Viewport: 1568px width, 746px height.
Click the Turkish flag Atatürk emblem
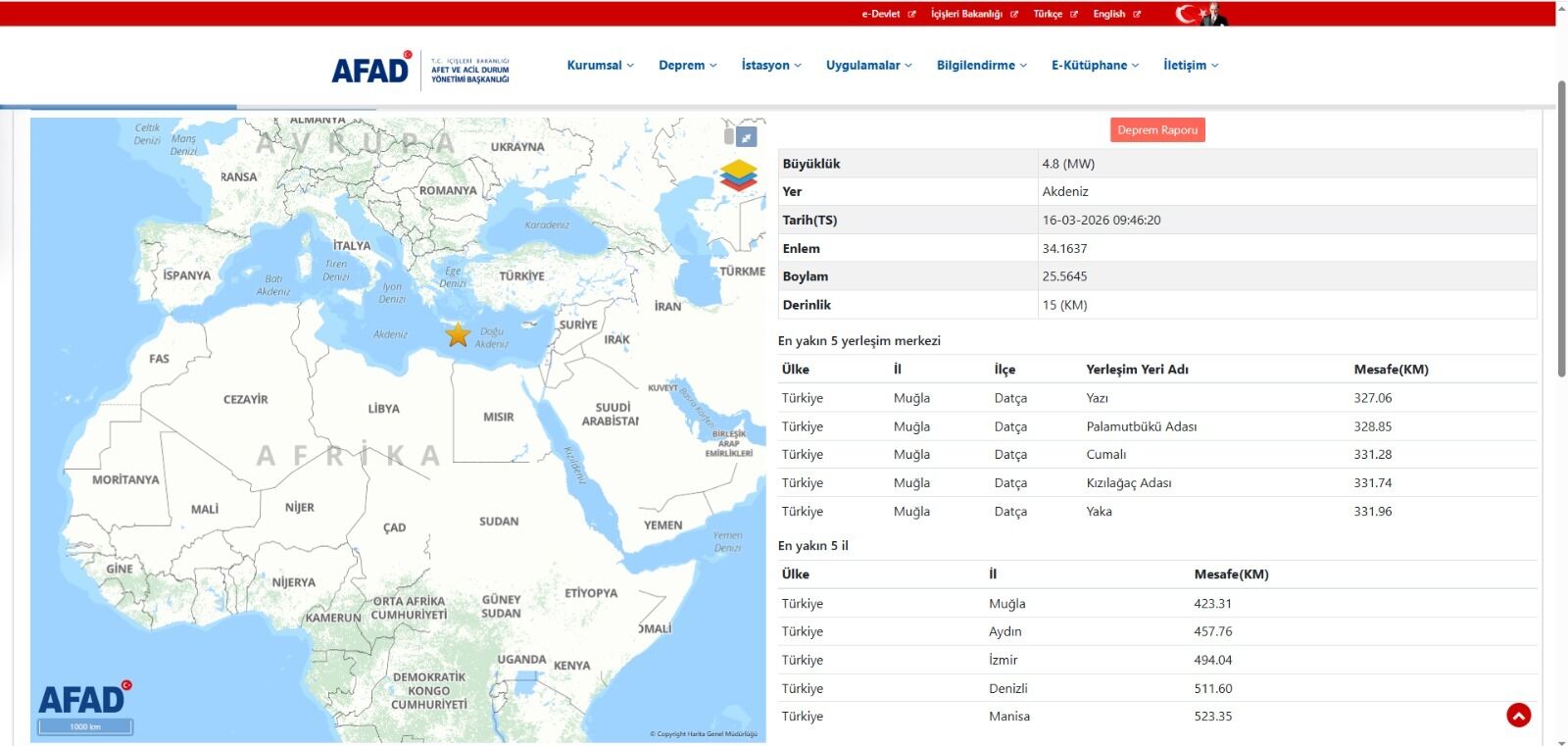coord(1200,14)
